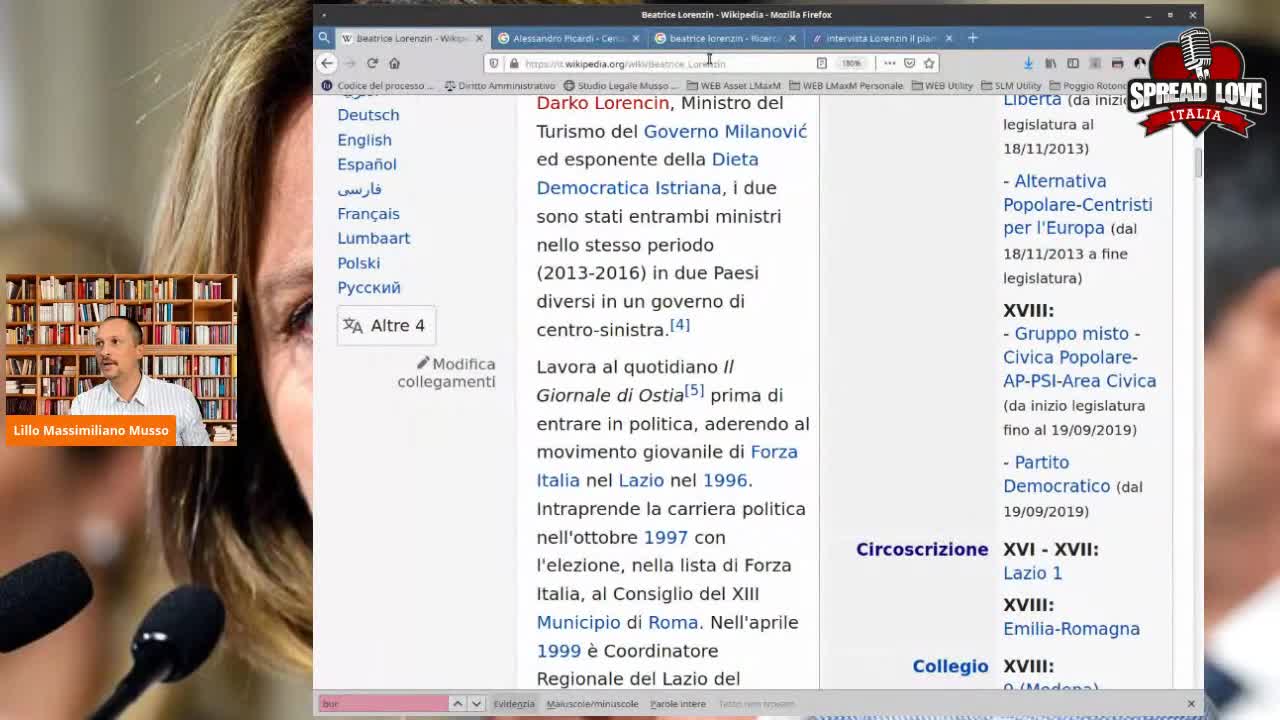Open the Emilia-Romagna link
This screenshot has height=720, width=1280.
(x=1071, y=629)
